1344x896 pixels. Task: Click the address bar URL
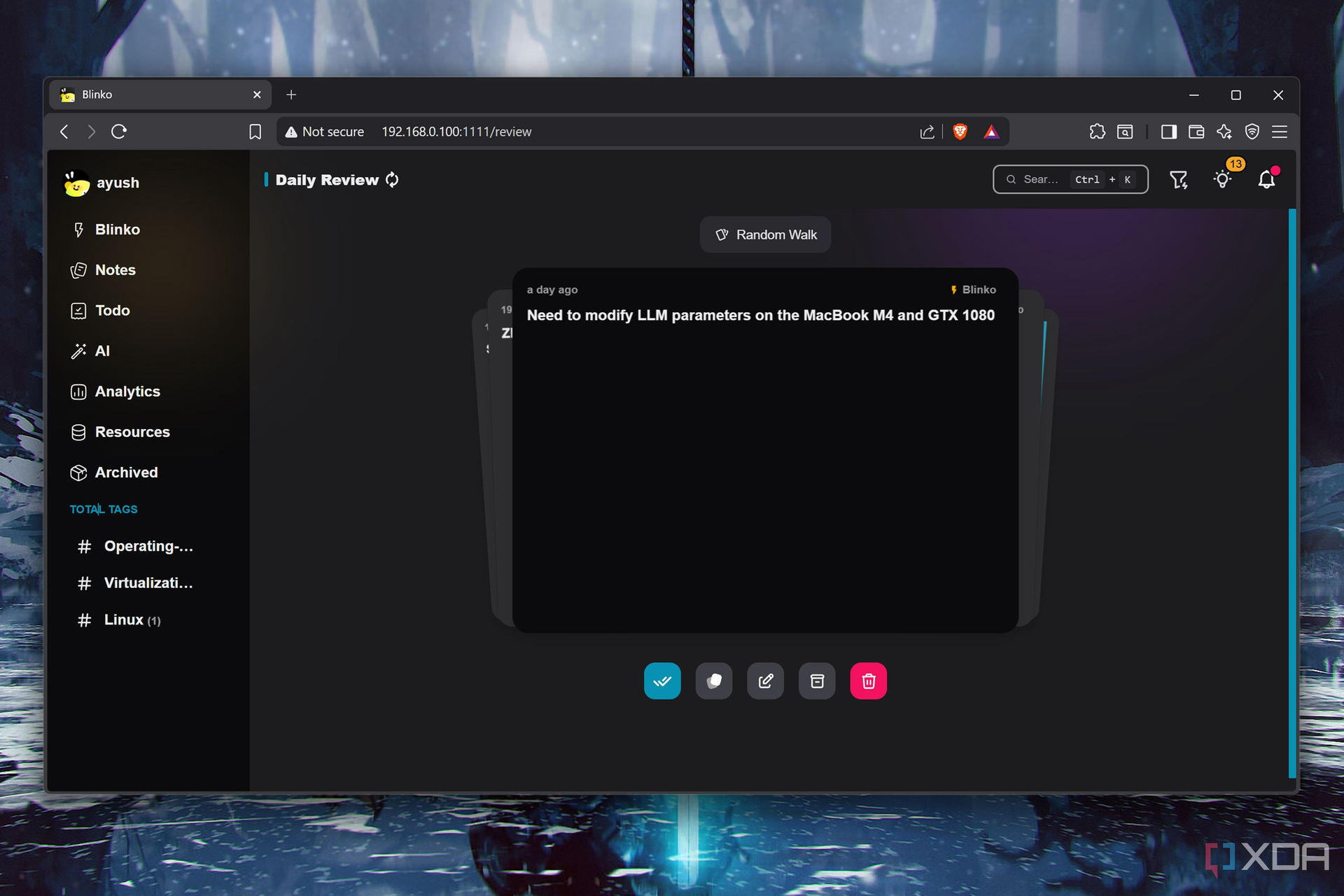pyautogui.click(x=456, y=132)
